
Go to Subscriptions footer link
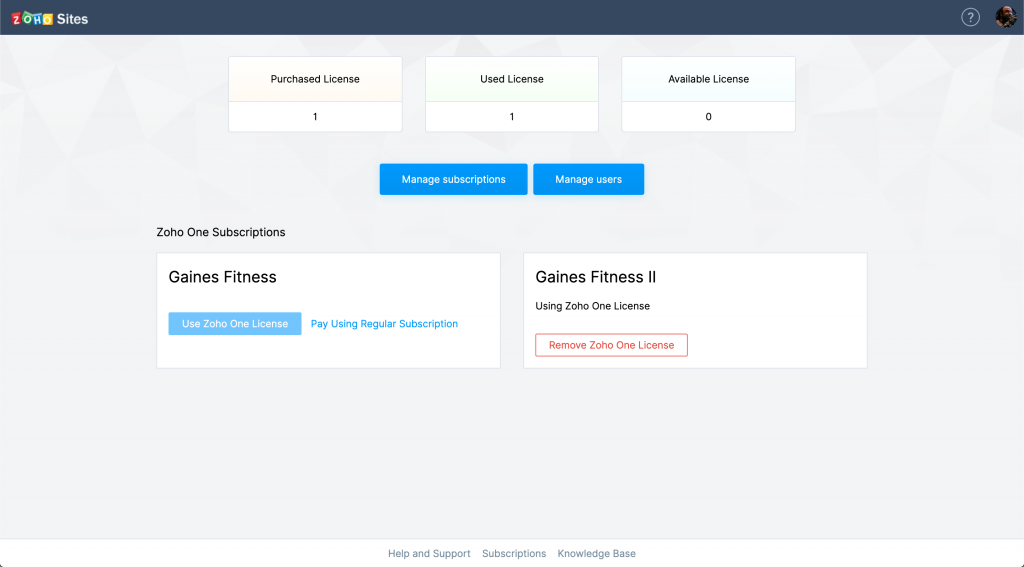point(514,553)
